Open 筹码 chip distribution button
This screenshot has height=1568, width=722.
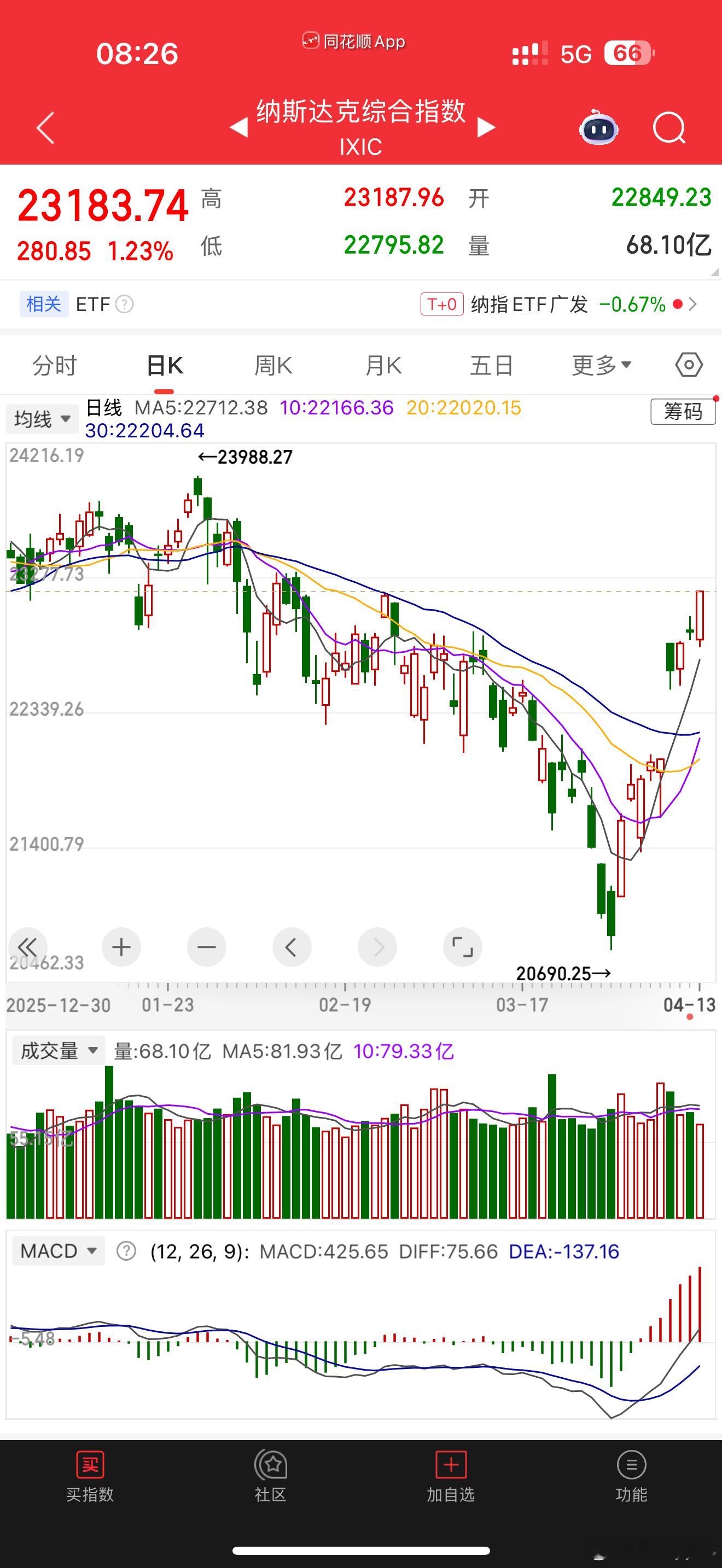tap(683, 412)
